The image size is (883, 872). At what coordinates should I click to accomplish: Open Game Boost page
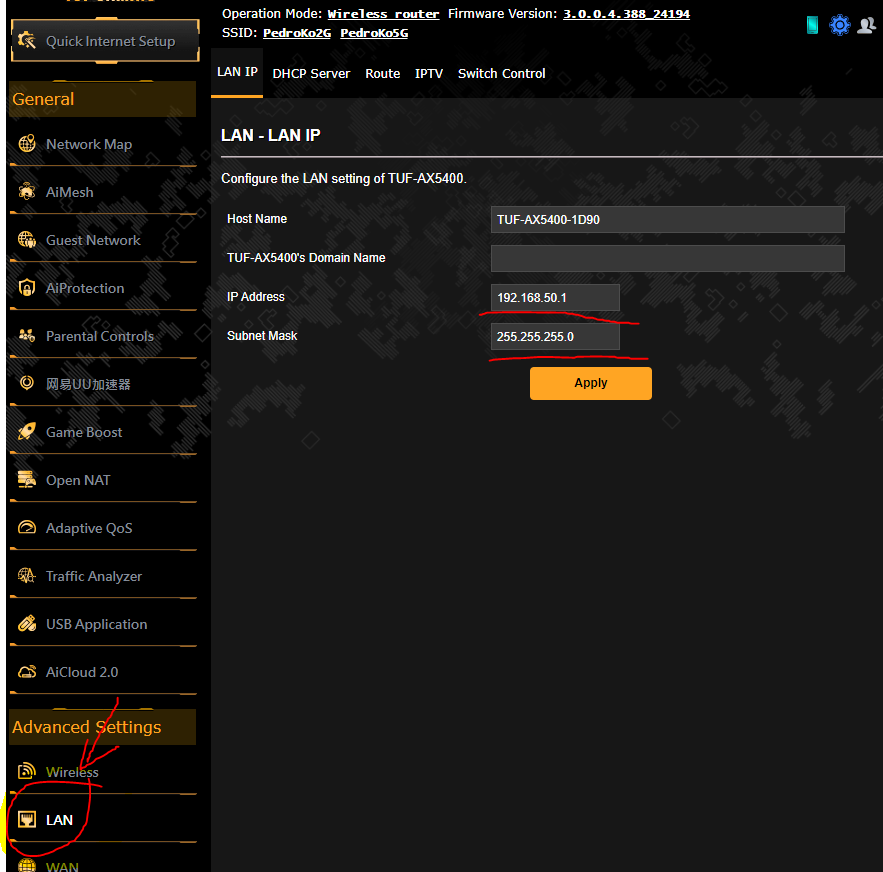(x=103, y=432)
